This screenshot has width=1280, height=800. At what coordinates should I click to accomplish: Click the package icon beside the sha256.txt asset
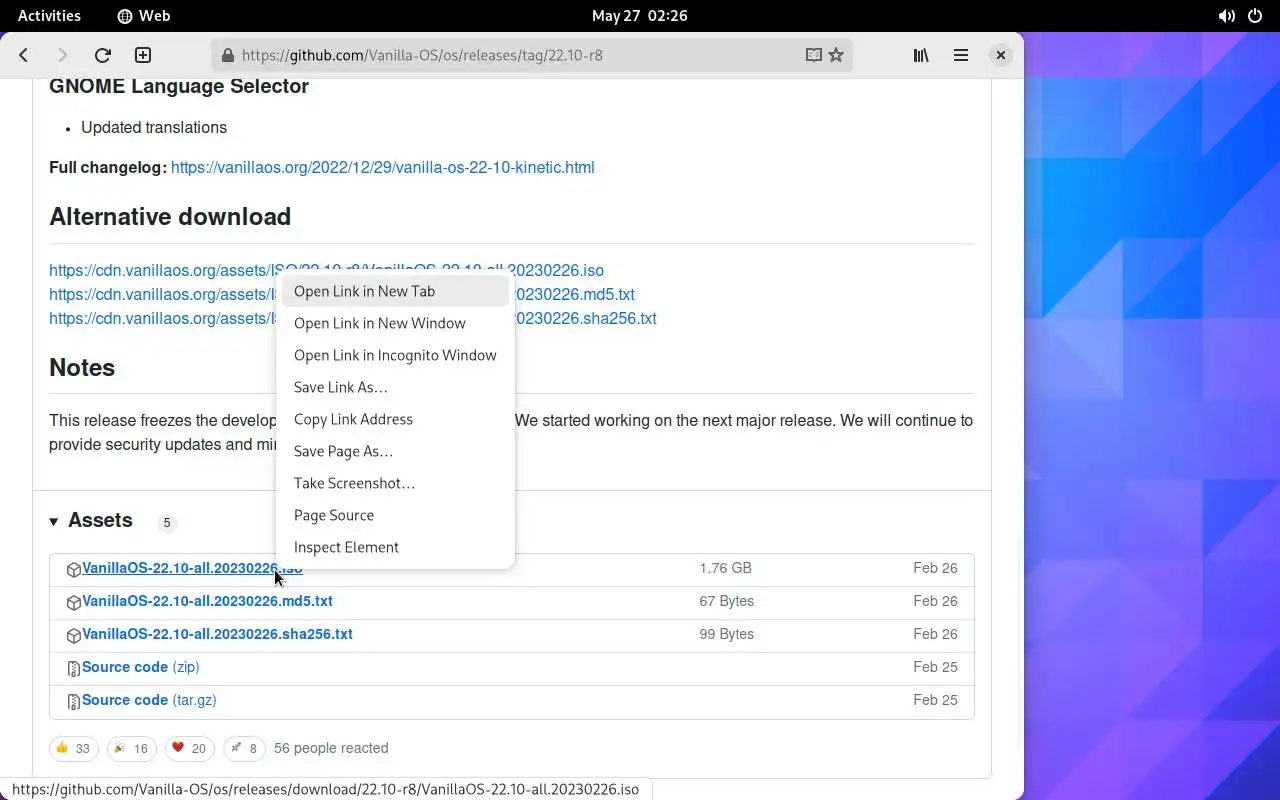(x=73, y=635)
